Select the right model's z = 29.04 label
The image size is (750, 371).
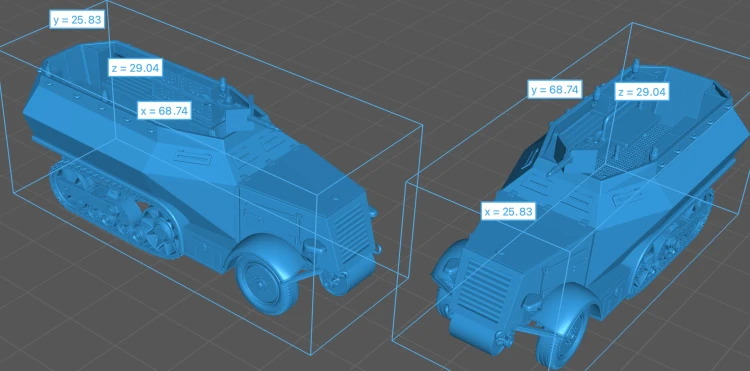(x=641, y=92)
